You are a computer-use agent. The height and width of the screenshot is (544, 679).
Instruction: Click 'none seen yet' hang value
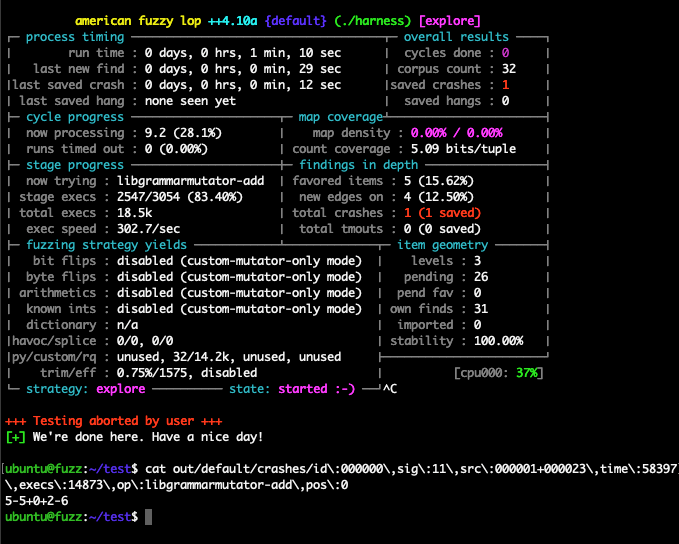point(190,101)
